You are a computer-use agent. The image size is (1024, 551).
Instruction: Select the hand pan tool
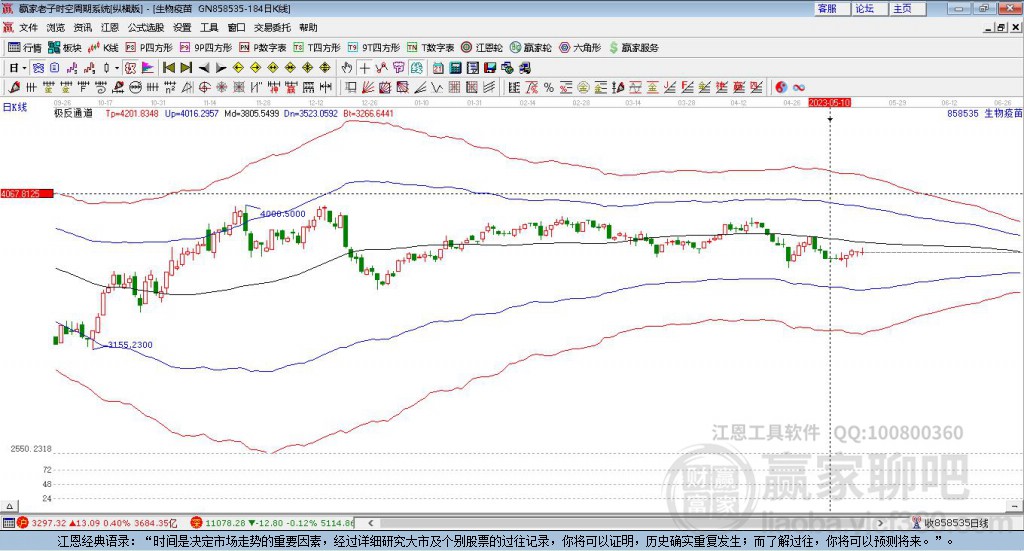coord(347,68)
